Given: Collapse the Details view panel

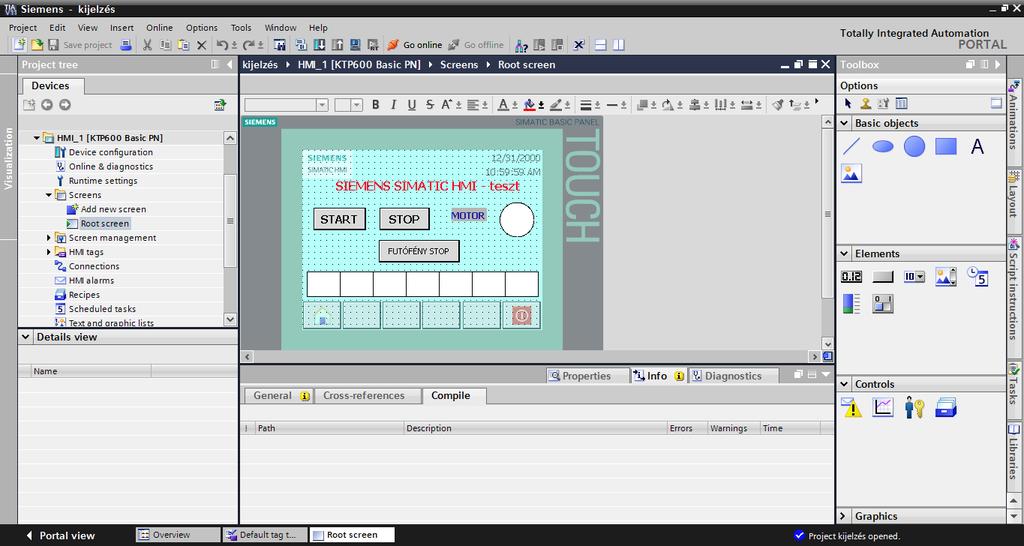Looking at the screenshot, I should click(25, 337).
